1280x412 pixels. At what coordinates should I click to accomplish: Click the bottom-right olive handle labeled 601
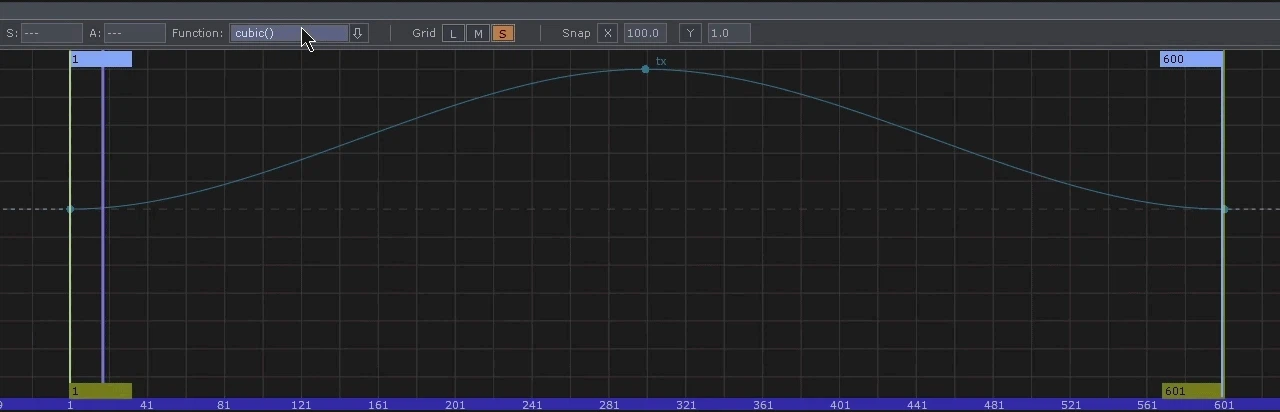pyautogui.click(x=1192, y=390)
